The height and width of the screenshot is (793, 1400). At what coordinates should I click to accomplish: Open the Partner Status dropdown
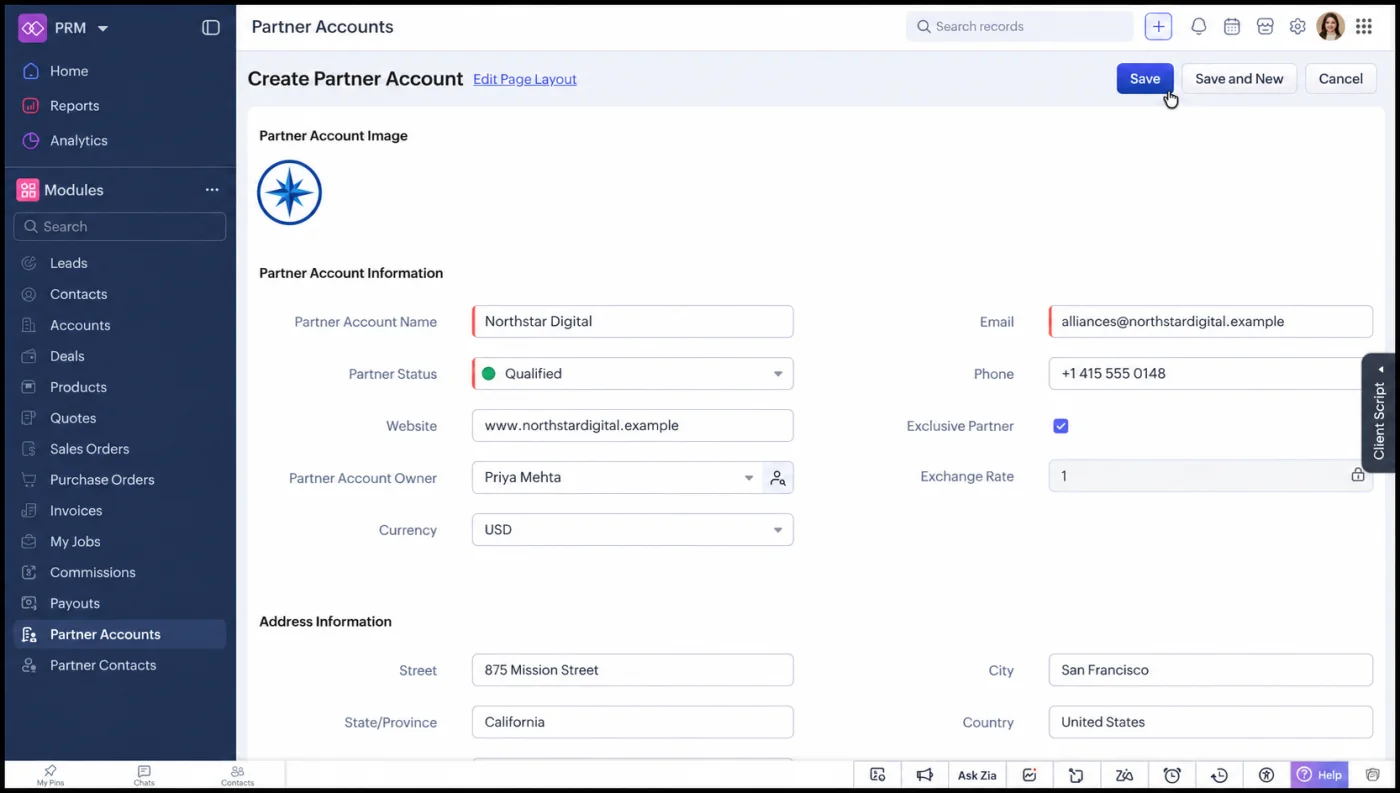pos(633,374)
